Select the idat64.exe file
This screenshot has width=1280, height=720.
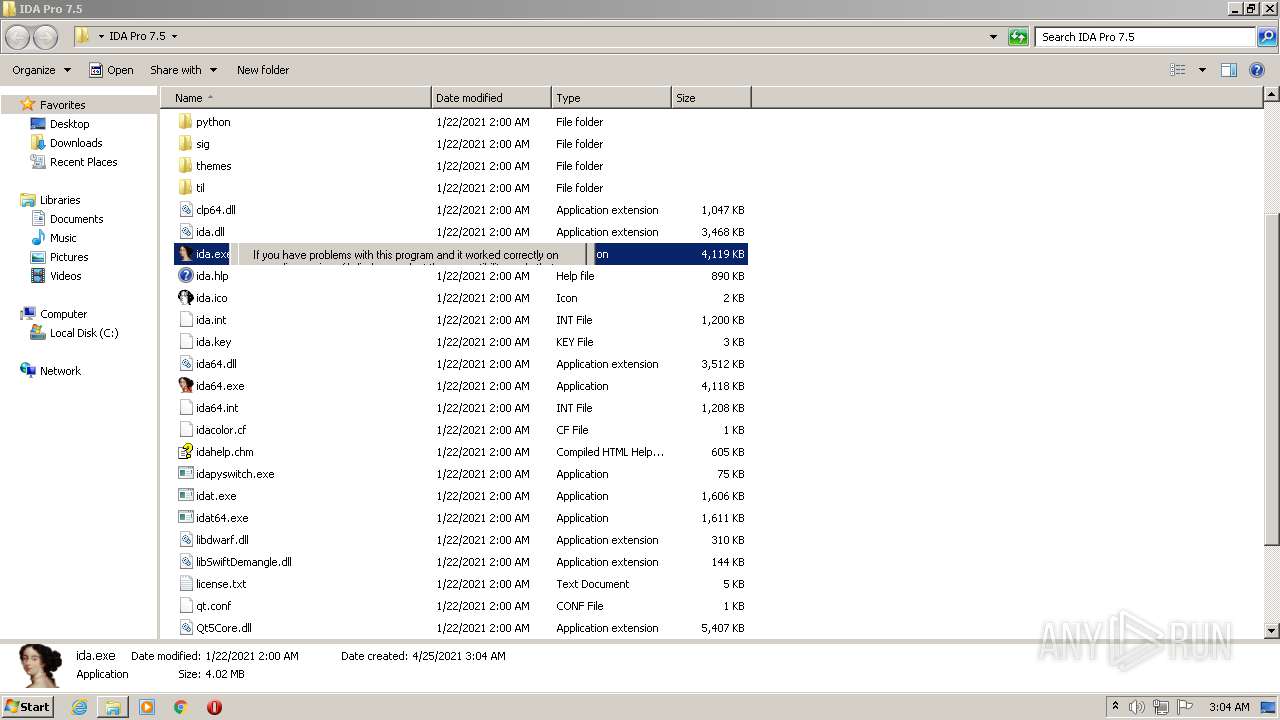click(222, 518)
